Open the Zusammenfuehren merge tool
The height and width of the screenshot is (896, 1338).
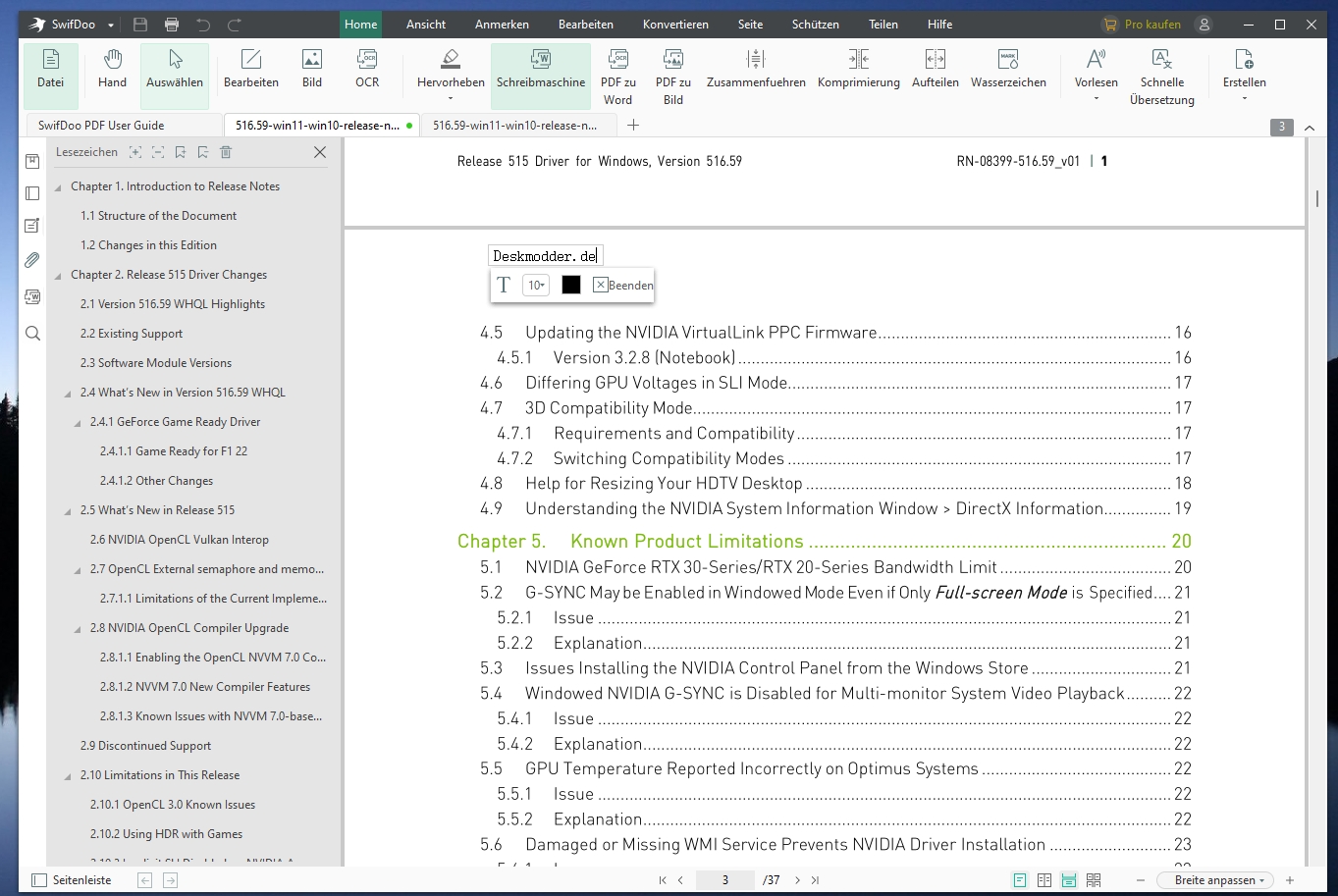756,69
